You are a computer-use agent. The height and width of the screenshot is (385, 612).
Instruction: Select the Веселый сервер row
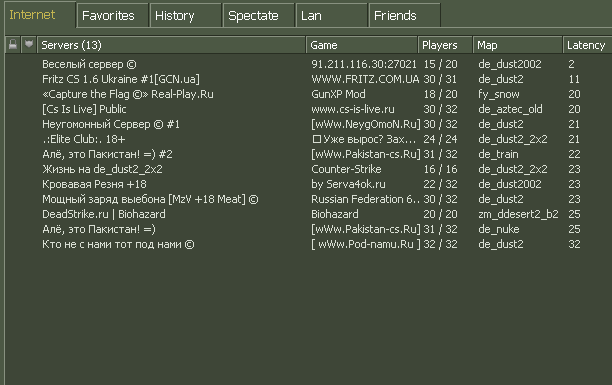(308, 64)
